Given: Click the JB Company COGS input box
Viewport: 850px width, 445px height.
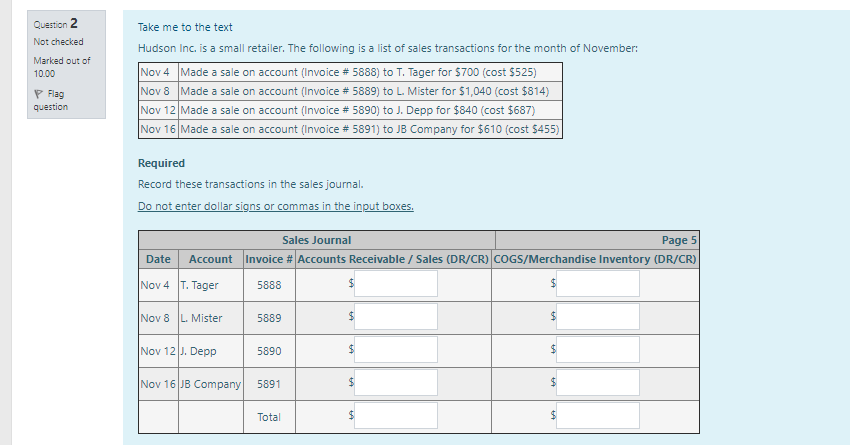Looking at the screenshot, I should tap(598, 383).
